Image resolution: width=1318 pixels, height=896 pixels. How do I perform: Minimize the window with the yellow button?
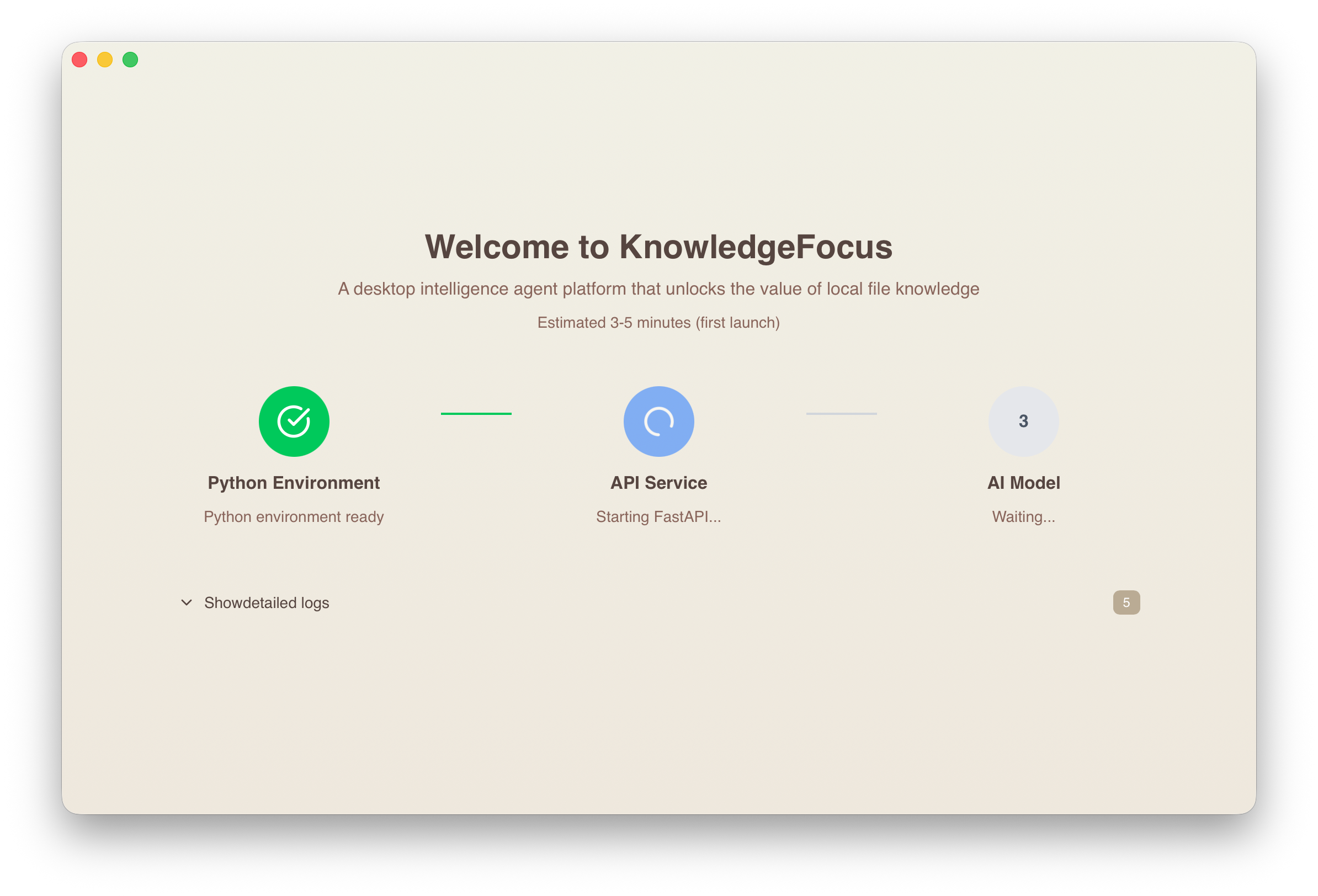click(105, 60)
